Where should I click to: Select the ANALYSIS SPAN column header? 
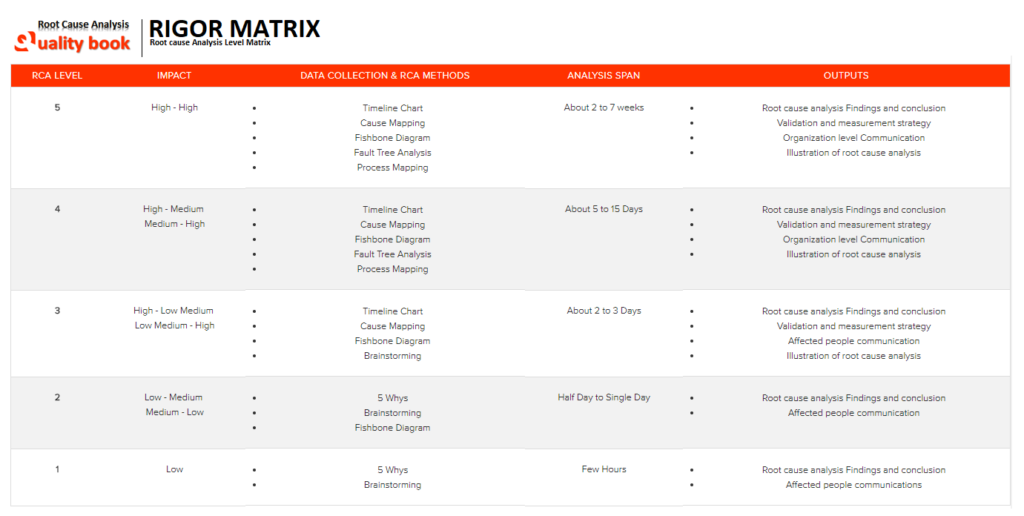pyautogui.click(x=603, y=75)
